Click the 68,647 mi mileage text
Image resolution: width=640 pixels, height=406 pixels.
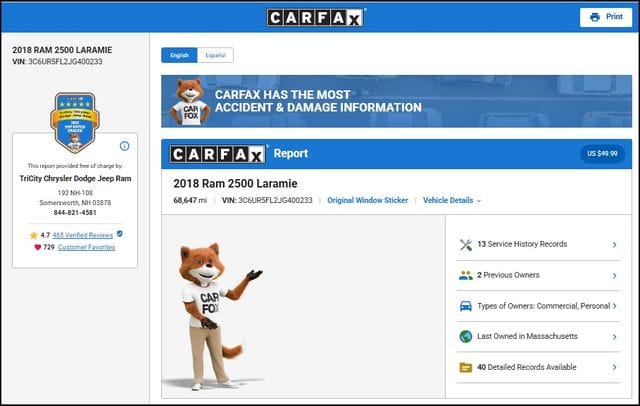coord(190,200)
